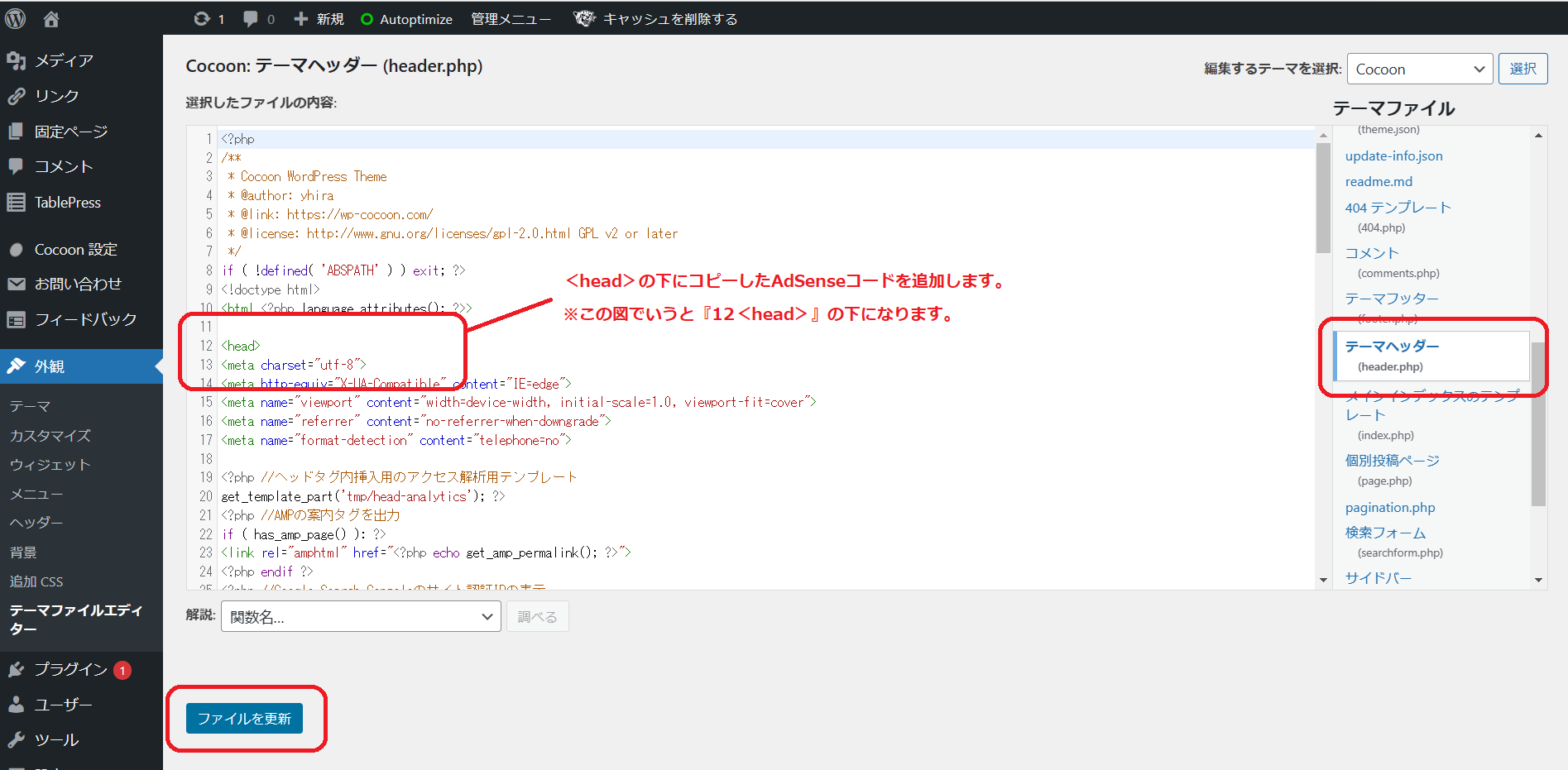Open the comments bubble icon in admin bar
Viewport: 1568px width, 770px height.
[x=251, y=18]
